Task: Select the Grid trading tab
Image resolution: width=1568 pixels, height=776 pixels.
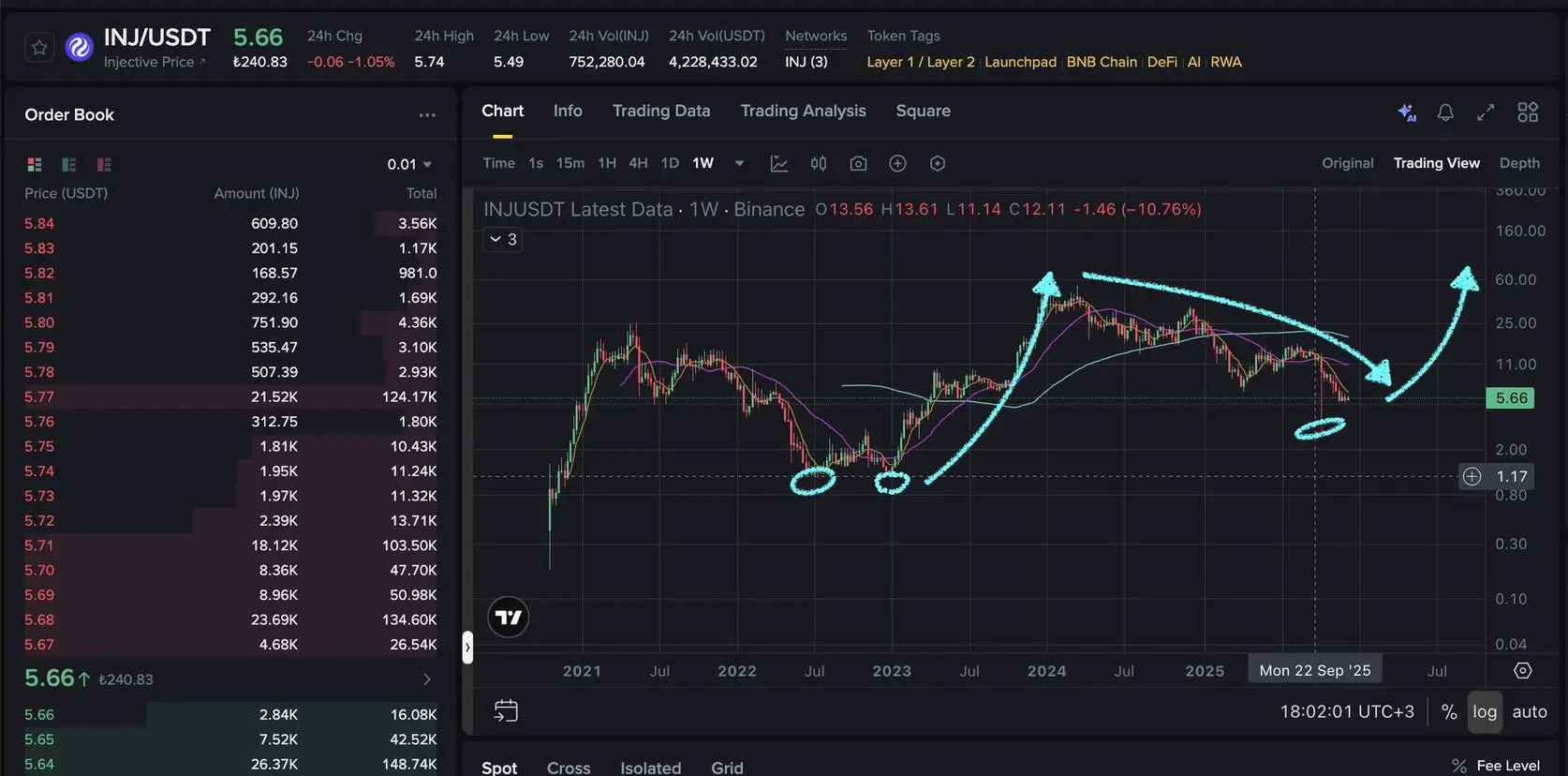Action: click(x=727, y=768)
